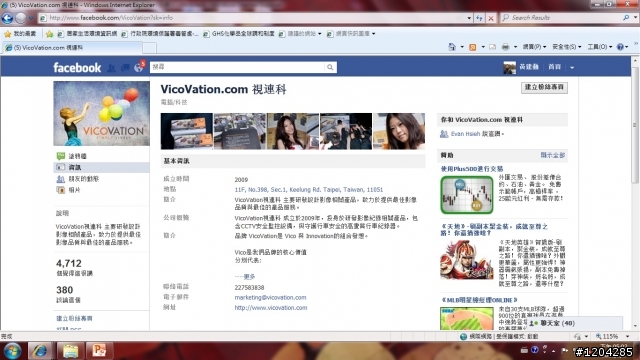The image size is (640, 360).
Task: Click the Print icon in command bar
Action: click(x=505, y=47)
